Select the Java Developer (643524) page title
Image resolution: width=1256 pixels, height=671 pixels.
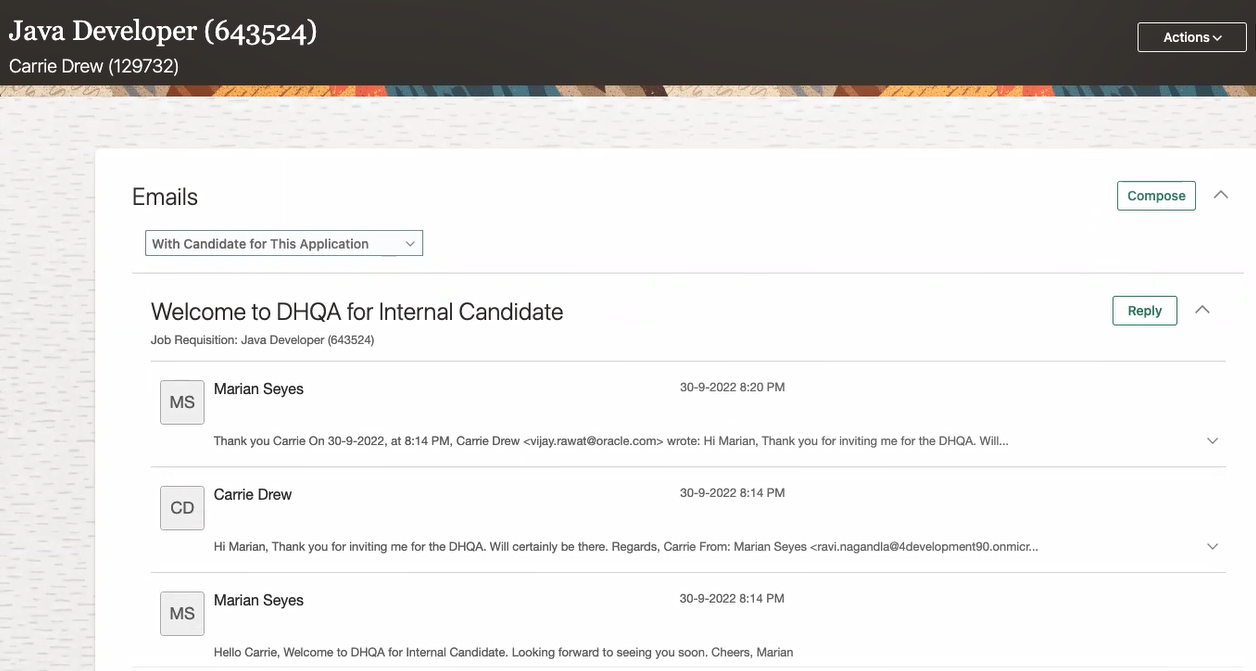[x=163, y=31]
